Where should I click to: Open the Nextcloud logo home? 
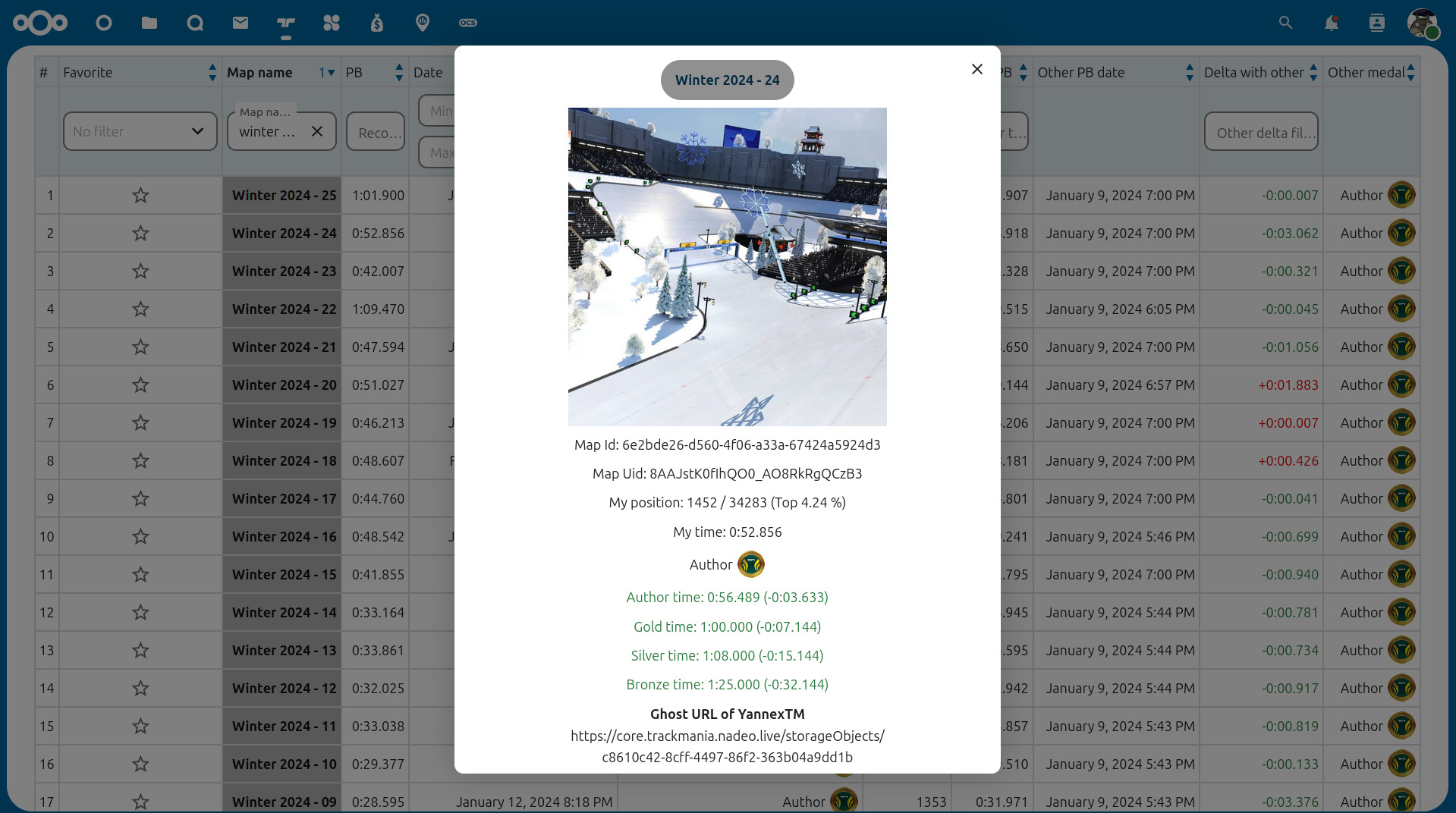(39, 23)
